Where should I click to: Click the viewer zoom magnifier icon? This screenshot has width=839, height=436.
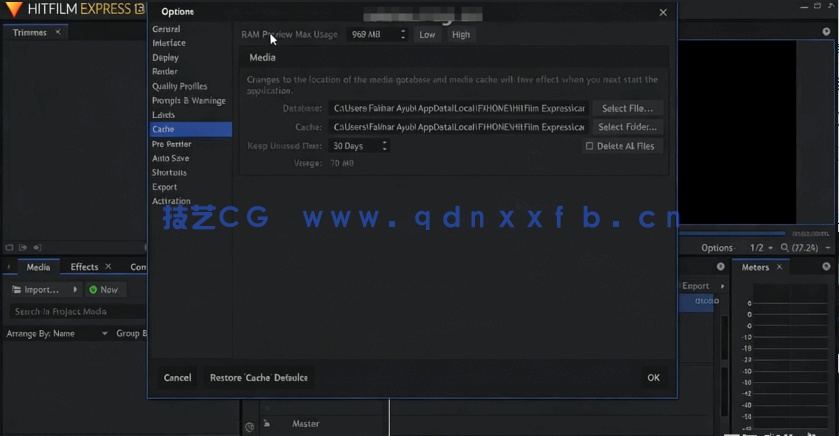pyautogui.click(x=785, y=248)
